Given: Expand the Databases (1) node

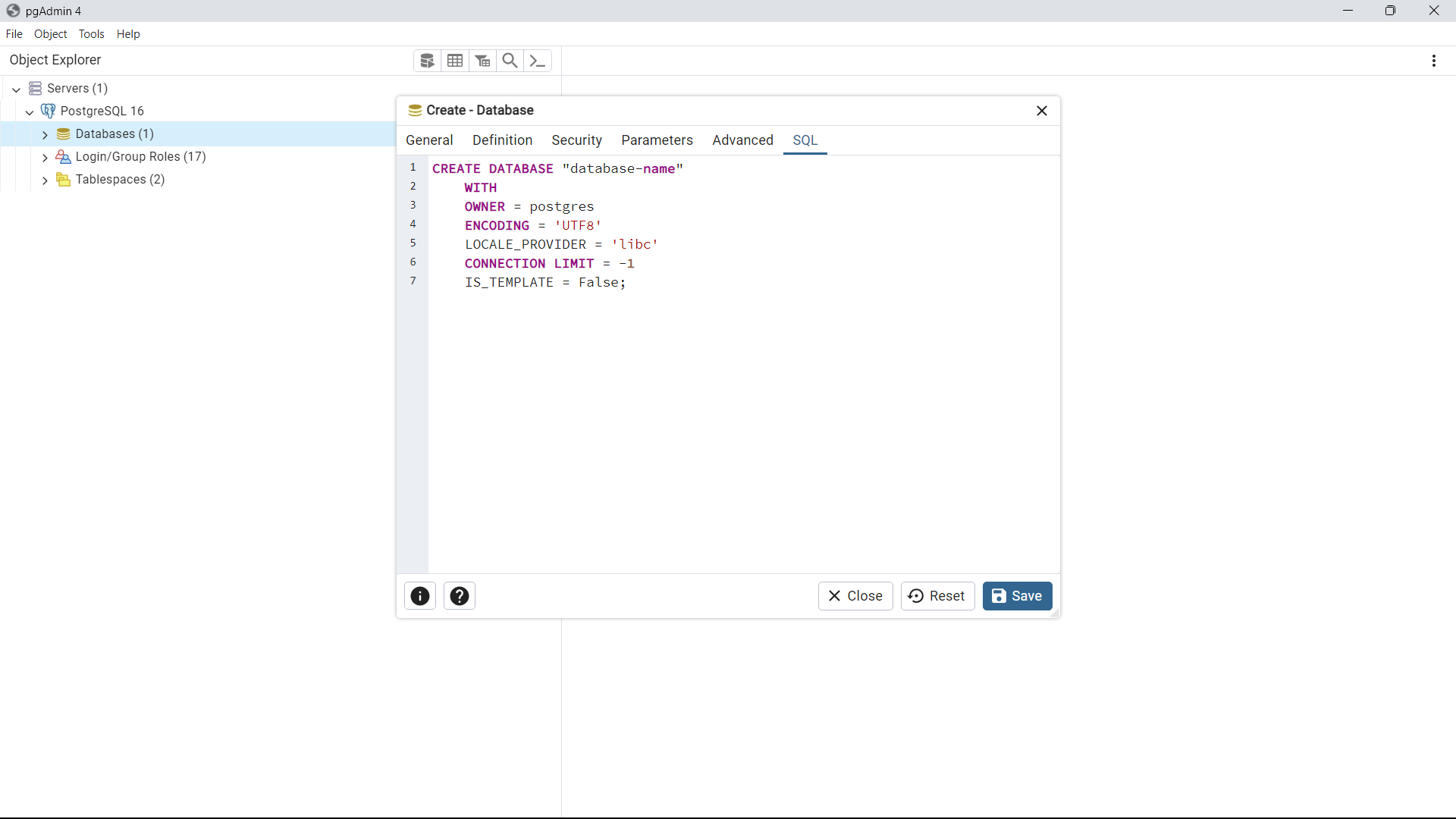Looking at the screenshot, I should pos(45,135).
